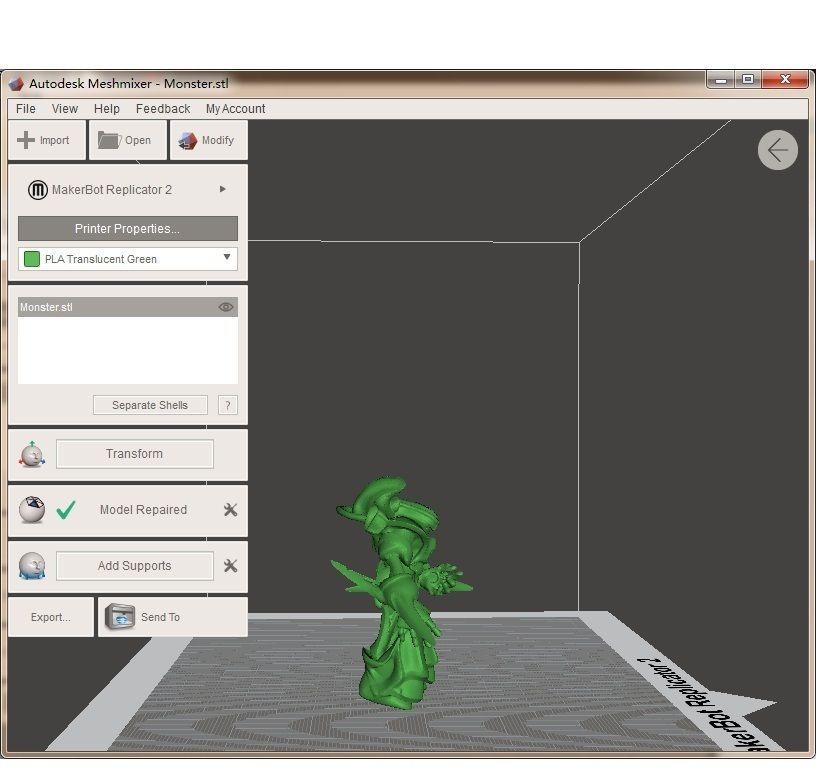Click the Separate Shells button
The height and width of the screenshot is (779, 816).
click(150, 405)
